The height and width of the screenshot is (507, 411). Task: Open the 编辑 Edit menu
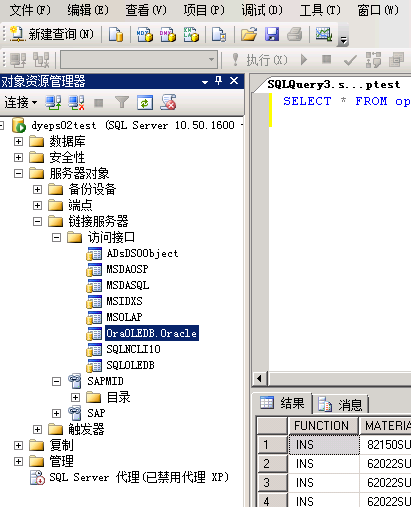[x=88, y=10]
